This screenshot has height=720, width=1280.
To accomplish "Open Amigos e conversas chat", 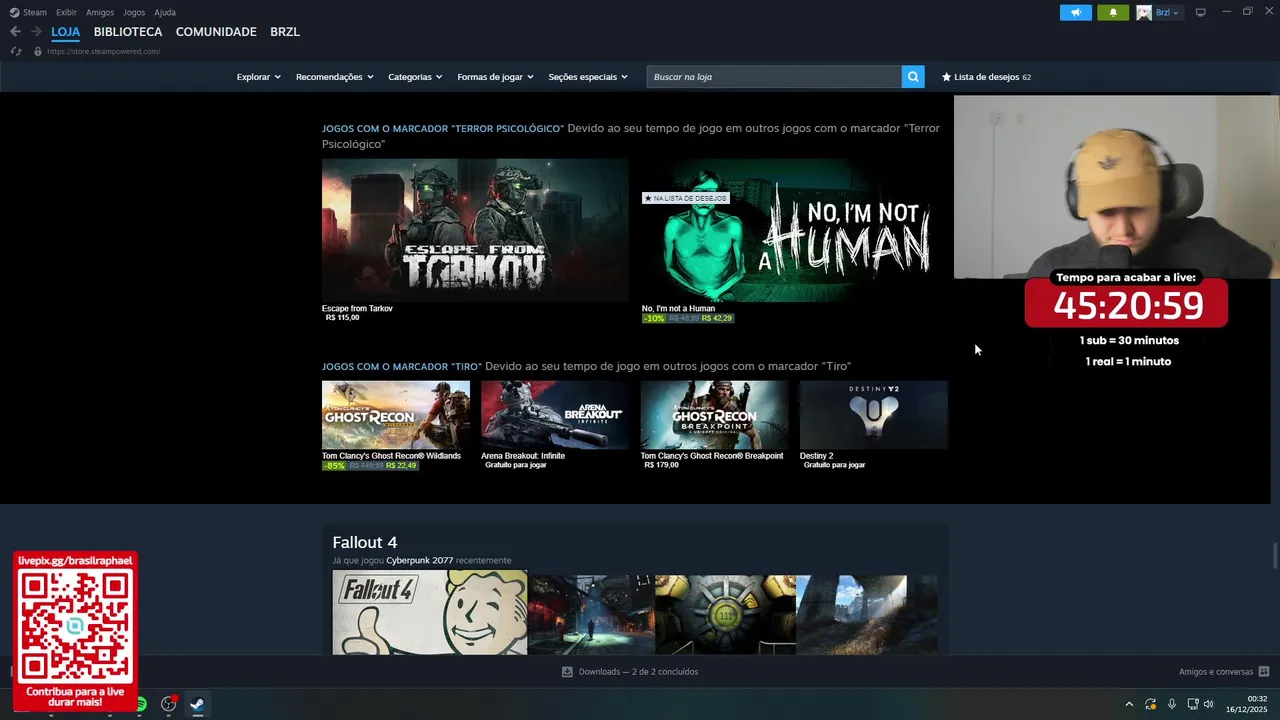I will tap(1216, 672).
